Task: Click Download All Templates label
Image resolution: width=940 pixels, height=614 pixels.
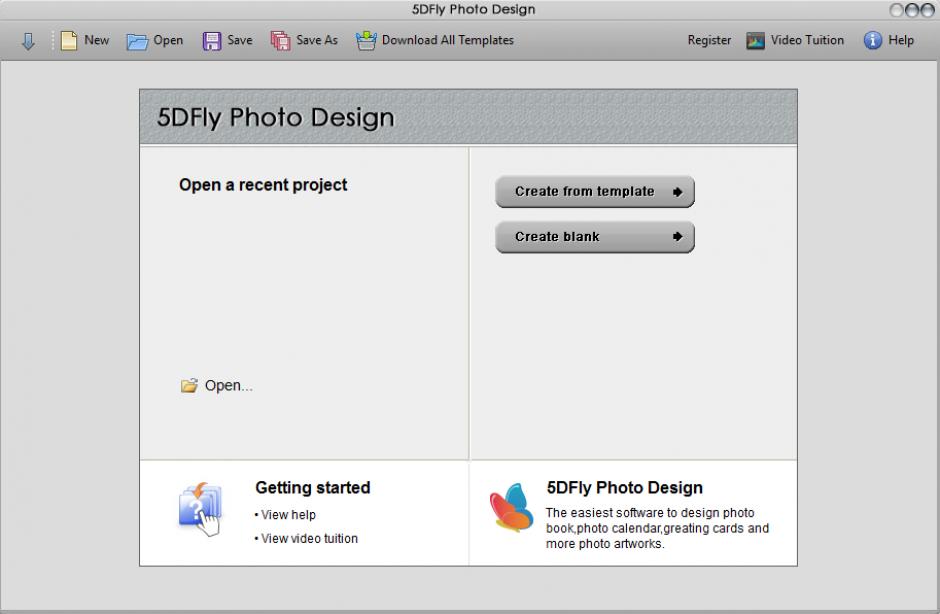Action: pos(448,40)
